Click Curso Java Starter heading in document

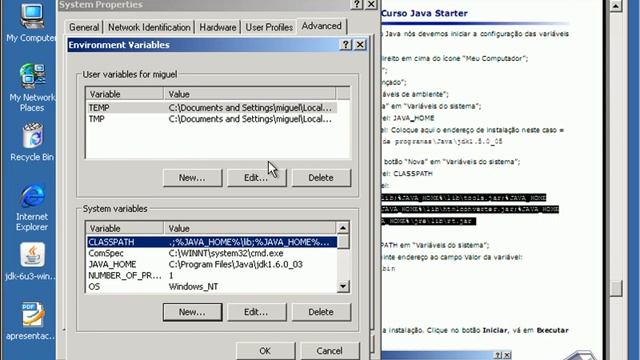424,13
